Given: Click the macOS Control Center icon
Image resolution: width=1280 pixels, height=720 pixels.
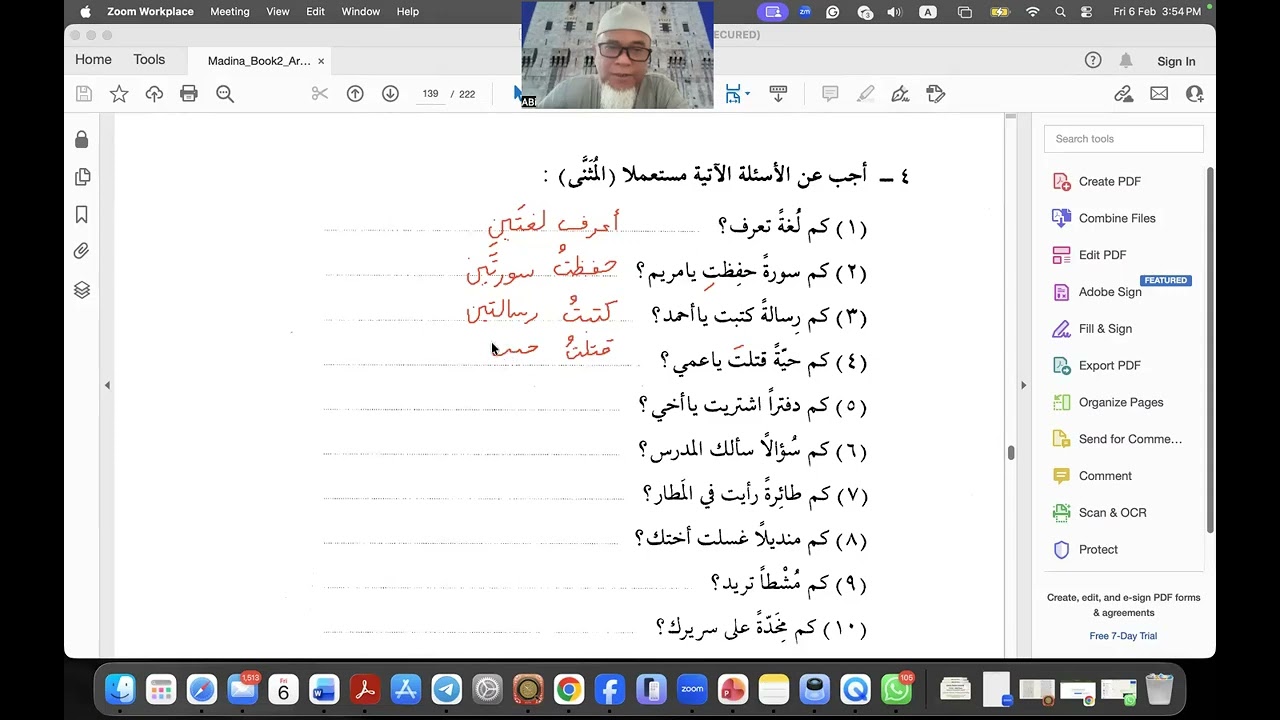Looking at the screenshot, I should [x=1087, y=12].
